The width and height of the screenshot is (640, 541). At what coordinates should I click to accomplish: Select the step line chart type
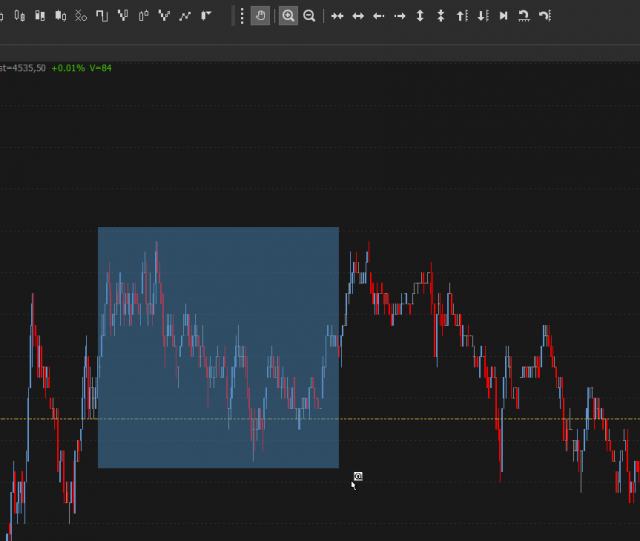pos(102,16)
